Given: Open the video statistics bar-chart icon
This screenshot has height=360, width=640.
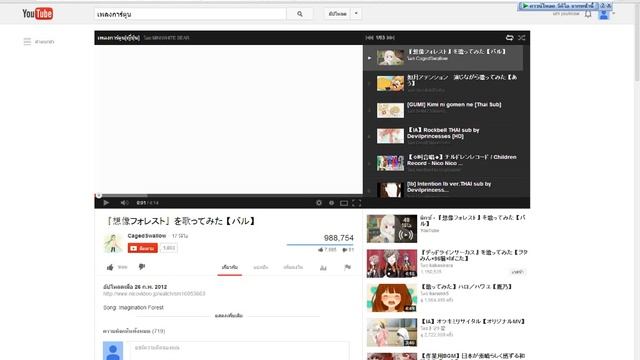Looking at the screenshot, I should click(323, 268).
